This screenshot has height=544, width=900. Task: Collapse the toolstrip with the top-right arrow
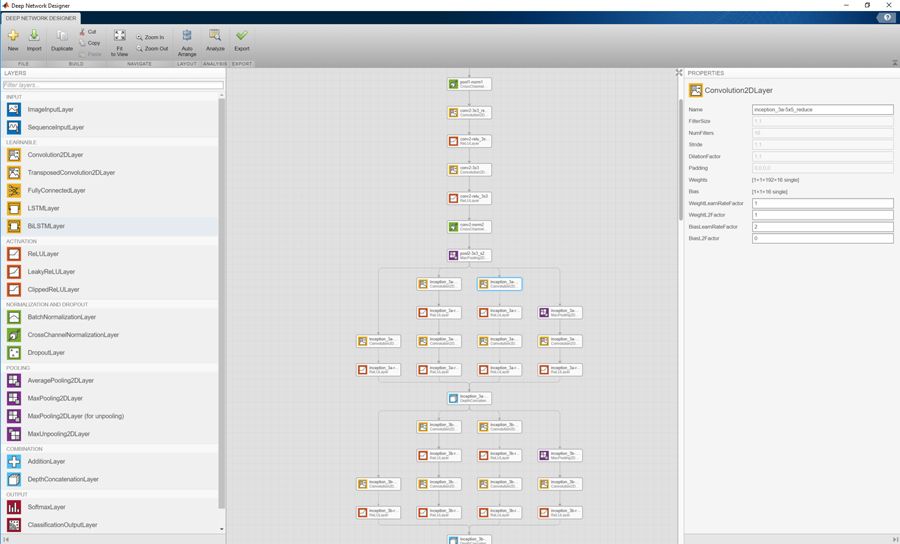(894, 63)
